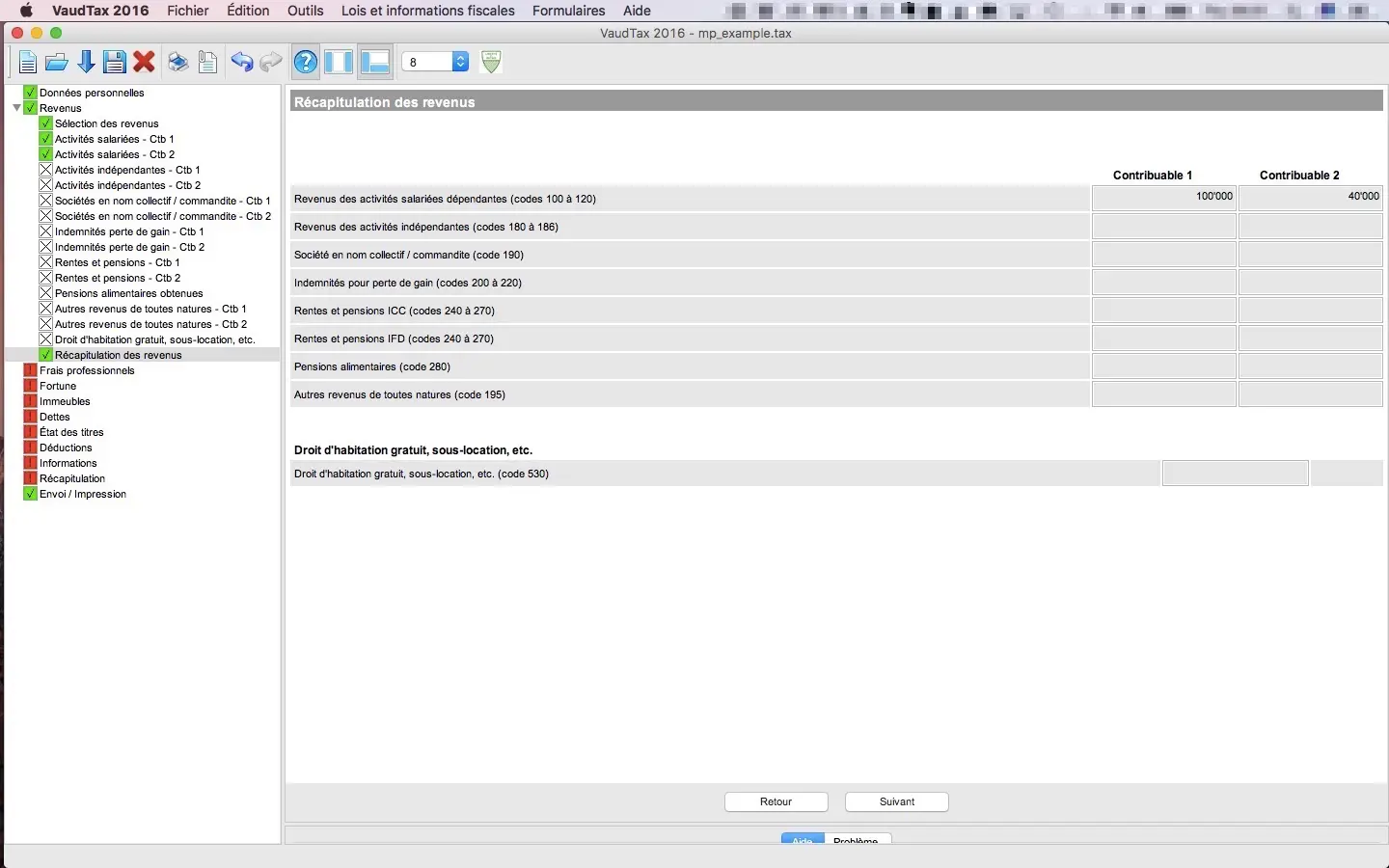The image size is (1389, 868).
Task: Open the Outils menu
Action: click(306, 11)
